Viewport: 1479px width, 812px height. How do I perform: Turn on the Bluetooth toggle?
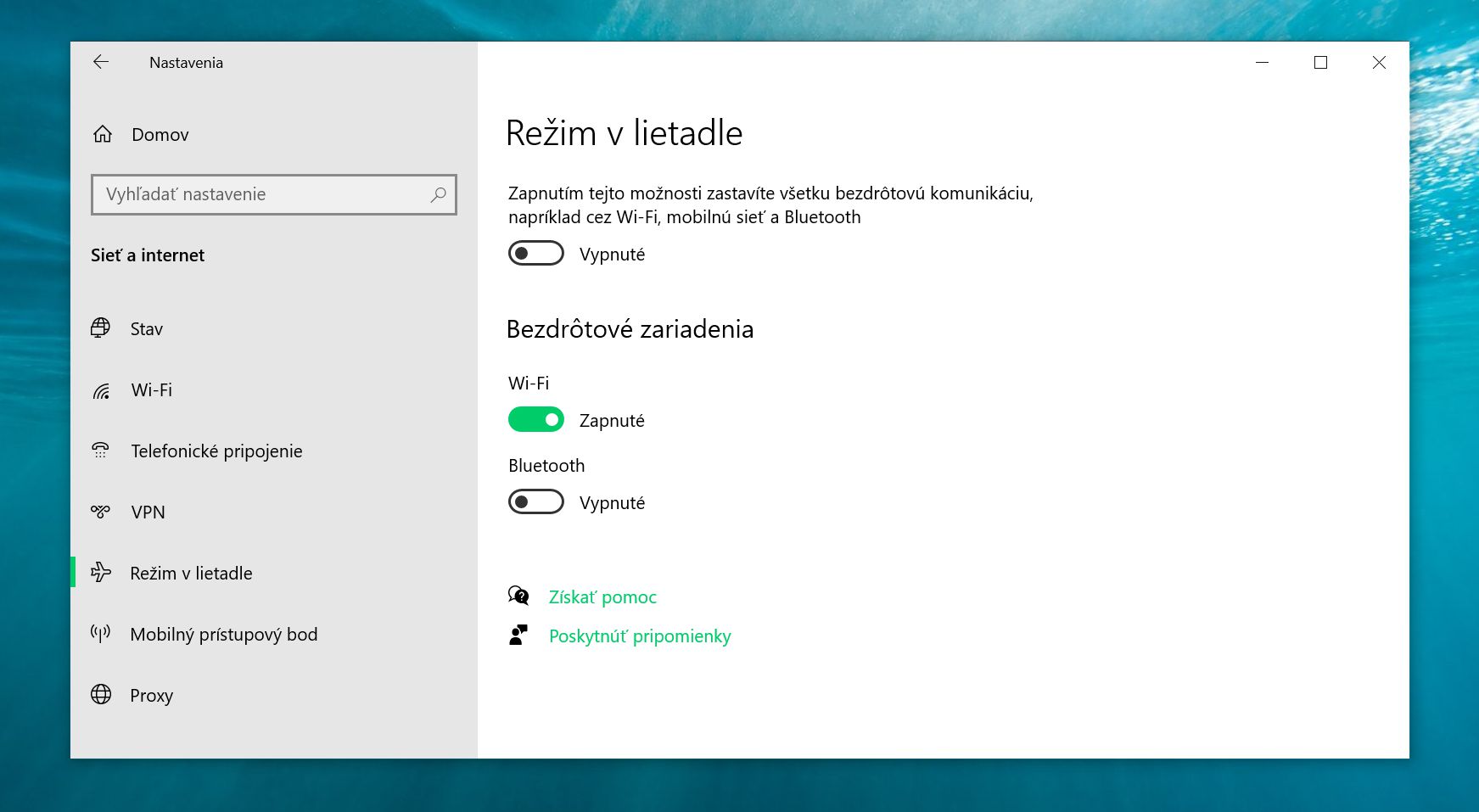coord(536,502)
